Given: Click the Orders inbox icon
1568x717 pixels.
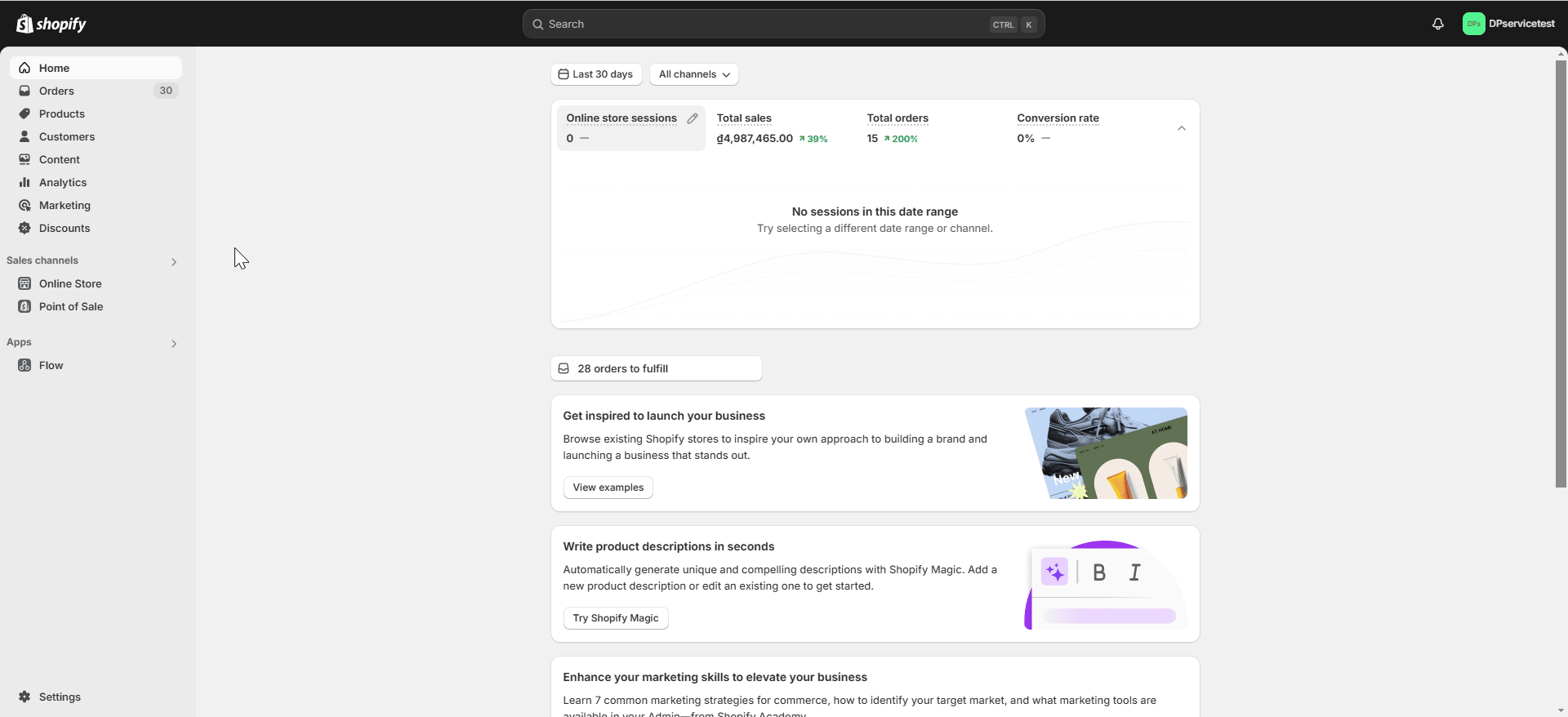Looking at the screenshot, I should tap(24, 91).
